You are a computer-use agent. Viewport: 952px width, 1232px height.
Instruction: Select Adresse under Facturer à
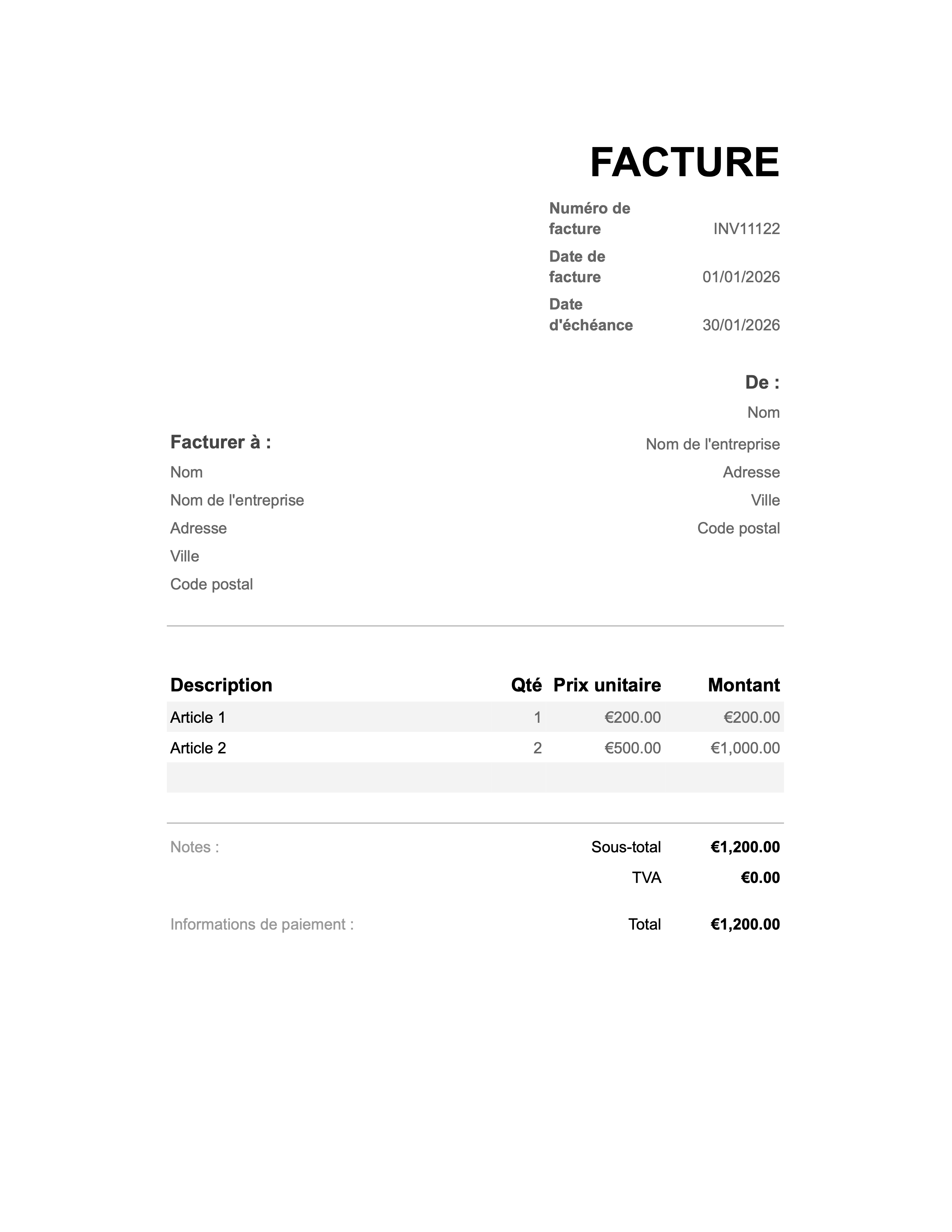199,529
